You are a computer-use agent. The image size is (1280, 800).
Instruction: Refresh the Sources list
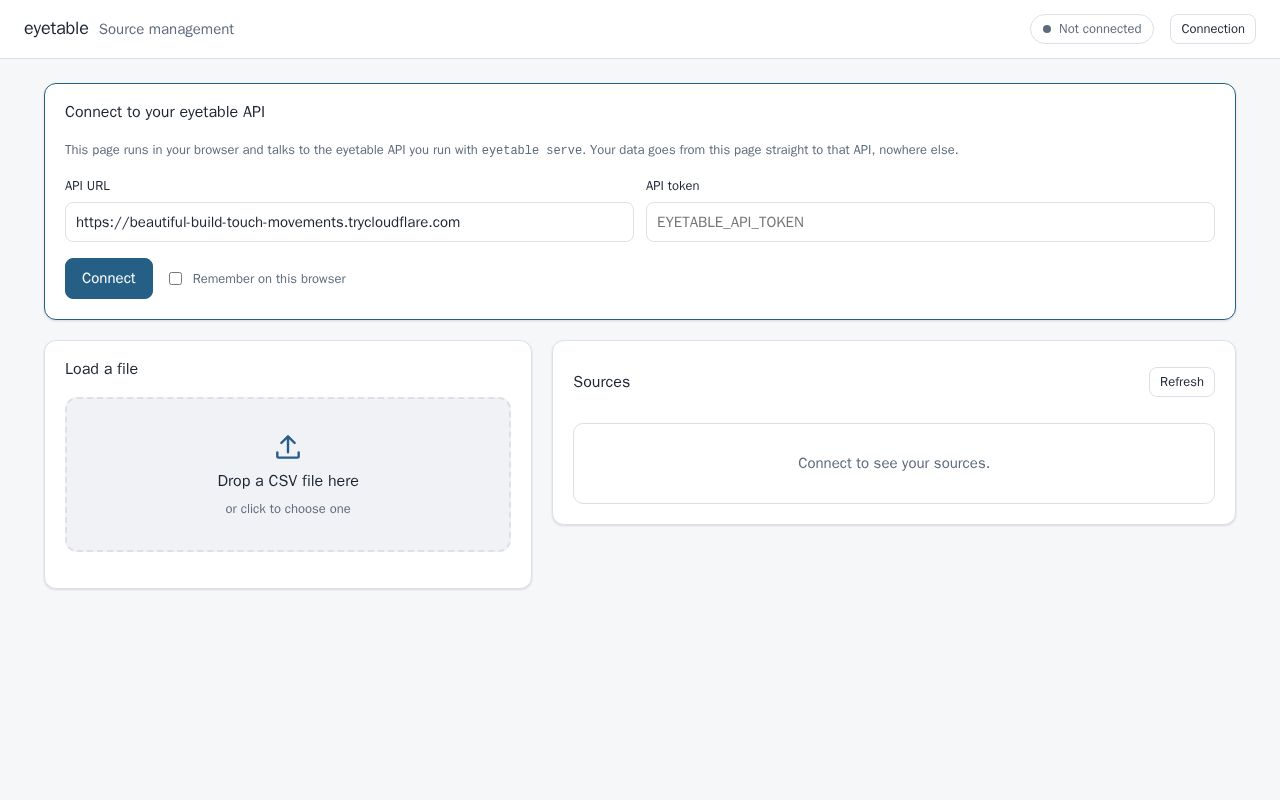(x=1181, y=382)
